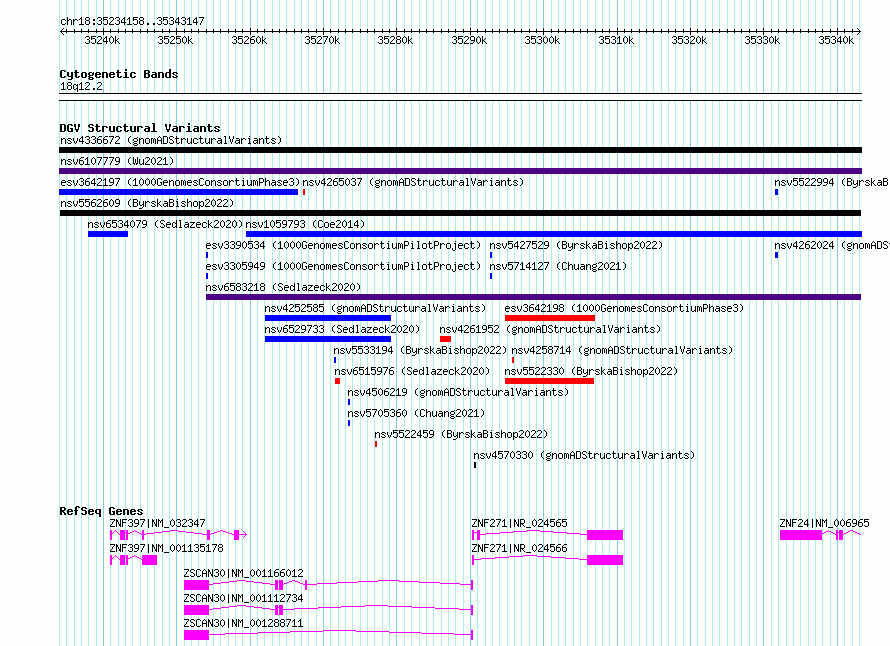Select nsv5427529 (ByrskaBishop2022) label
The image size is (890, 646).
(x=576, y=245)
